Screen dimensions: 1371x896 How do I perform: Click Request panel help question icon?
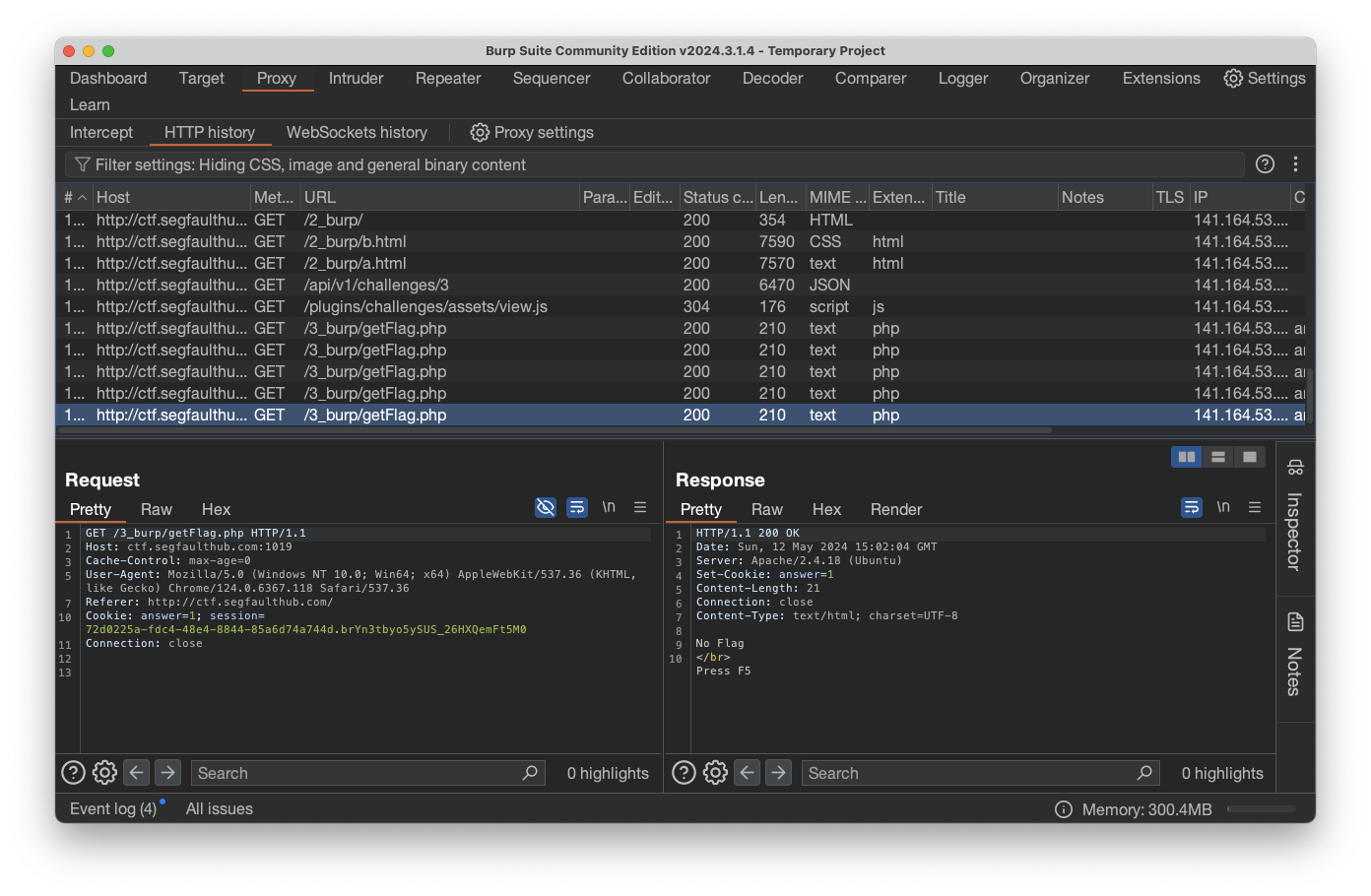(73, 773)
